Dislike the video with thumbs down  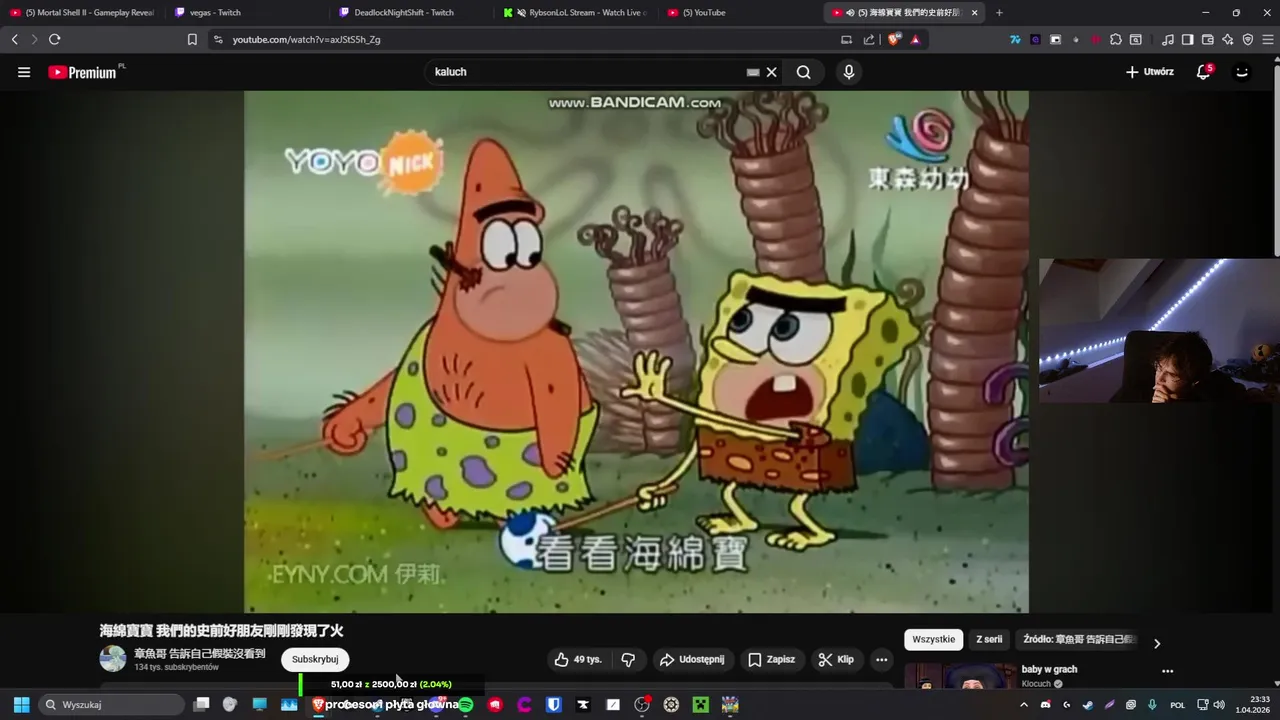click(628, 660)
